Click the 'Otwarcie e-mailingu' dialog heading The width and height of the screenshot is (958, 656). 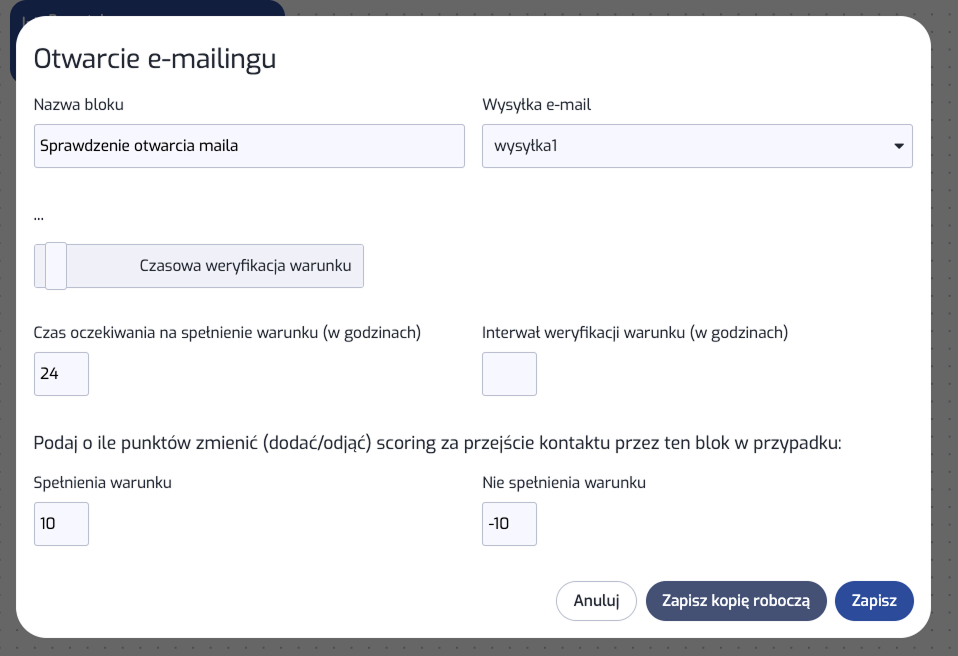(x=155, y=59)
